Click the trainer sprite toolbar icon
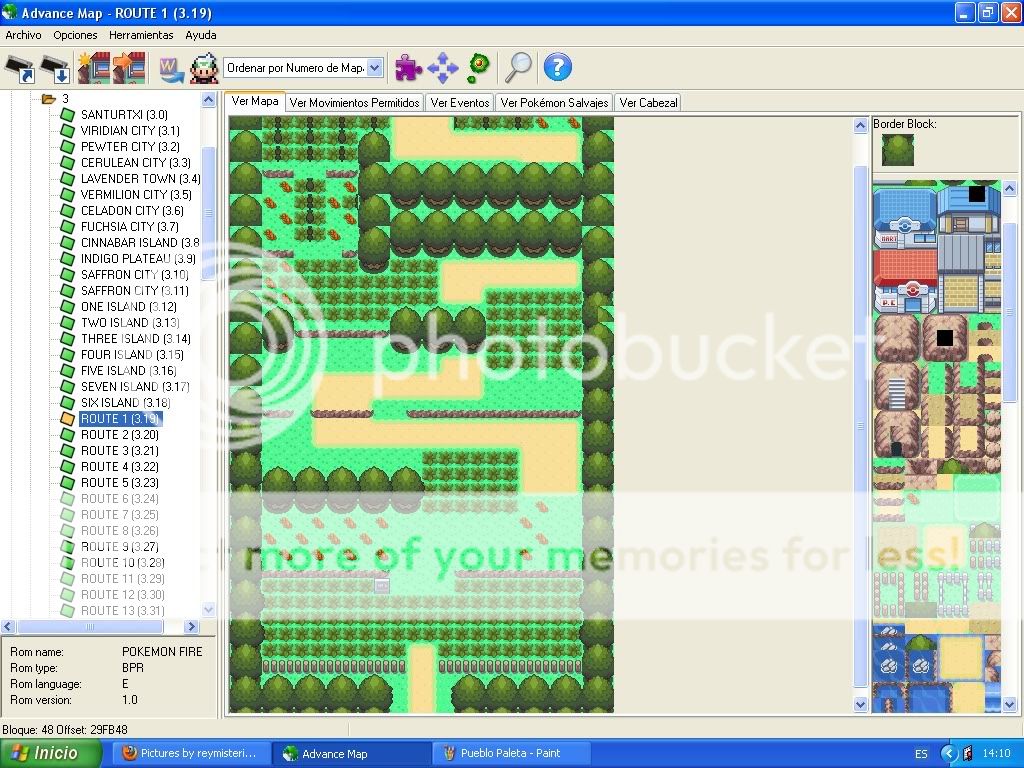 point(204,68)
